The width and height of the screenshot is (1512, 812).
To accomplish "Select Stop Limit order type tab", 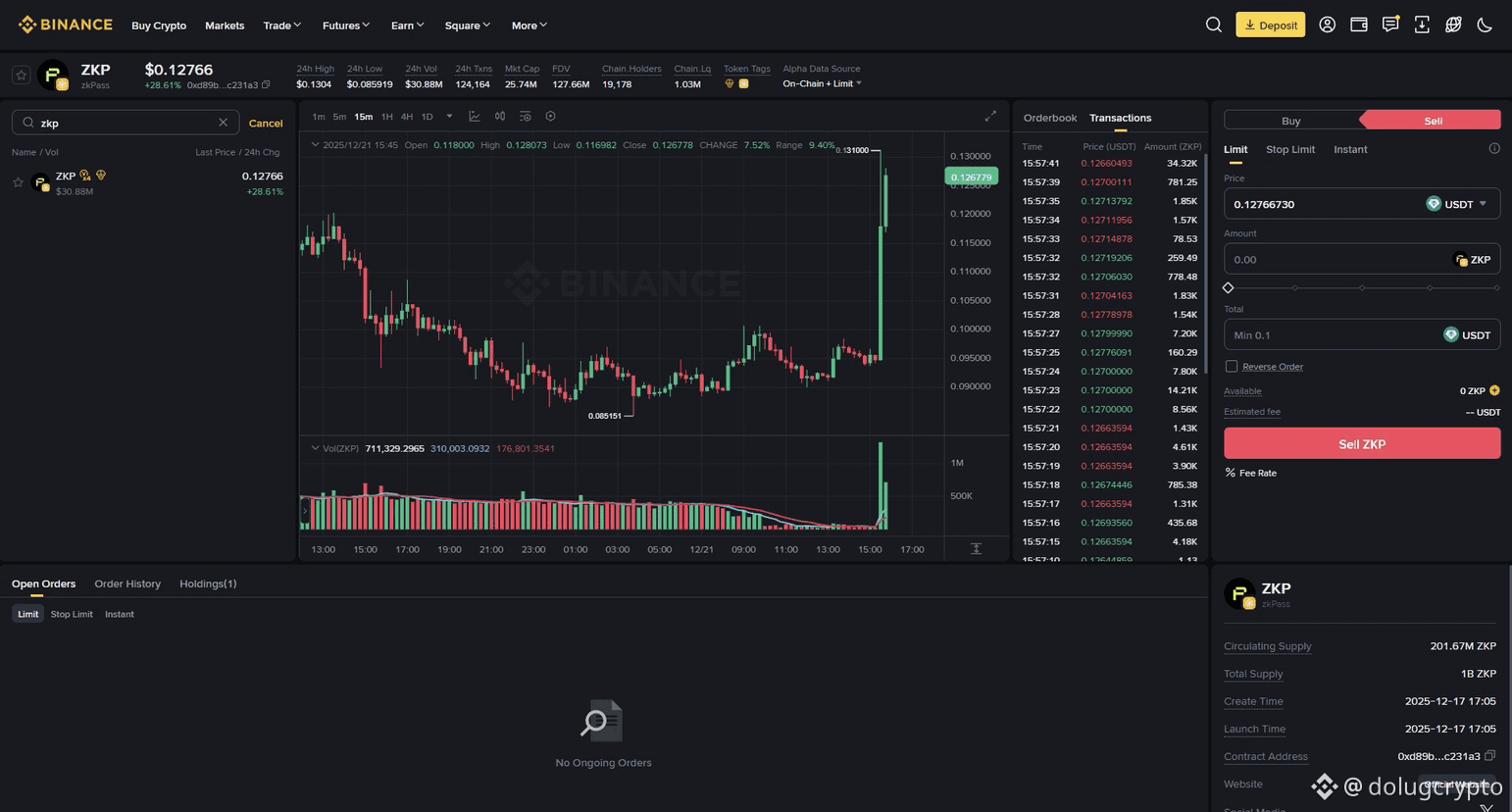I will click(1290, 149).
